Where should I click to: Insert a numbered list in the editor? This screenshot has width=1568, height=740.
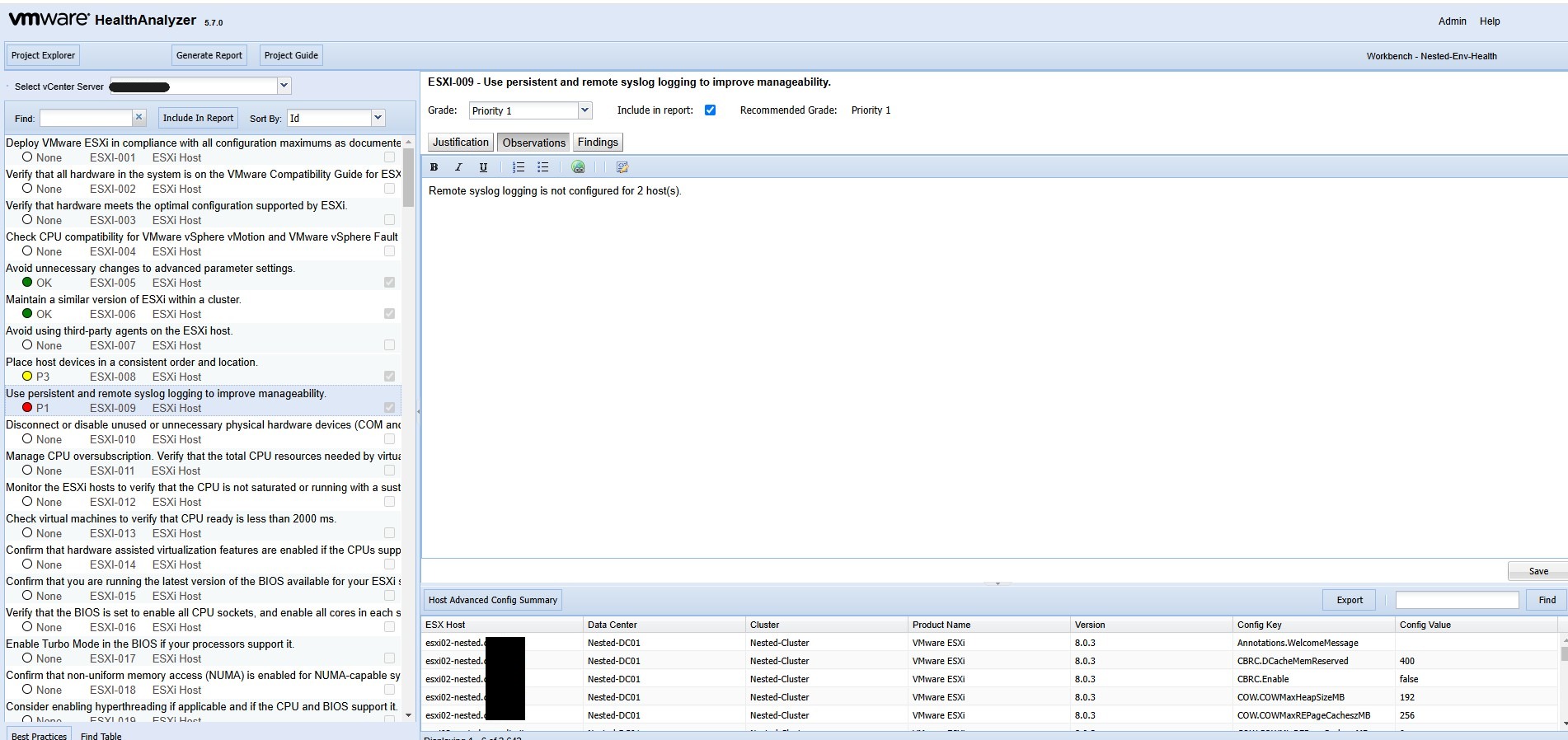519,167
